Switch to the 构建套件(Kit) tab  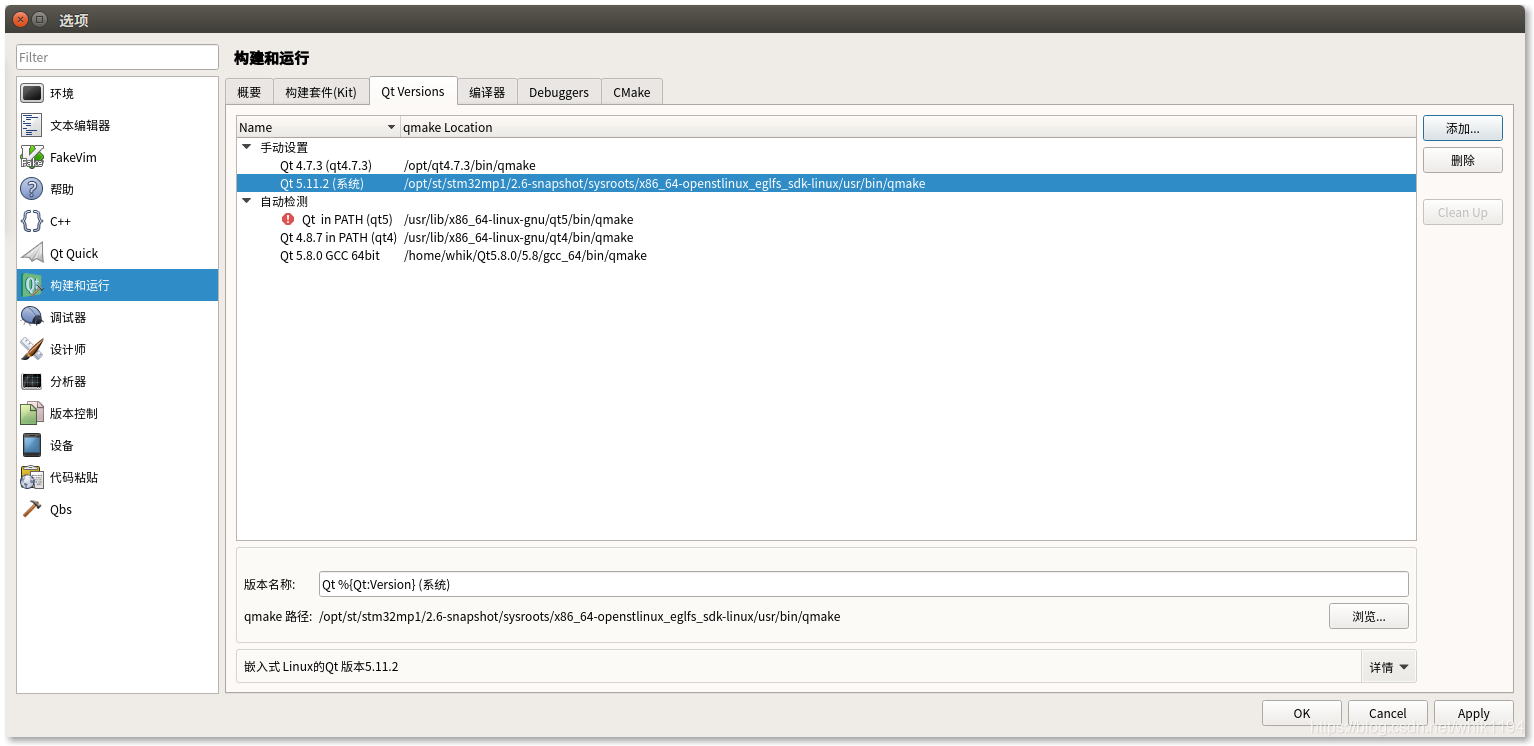coord(321,92)
